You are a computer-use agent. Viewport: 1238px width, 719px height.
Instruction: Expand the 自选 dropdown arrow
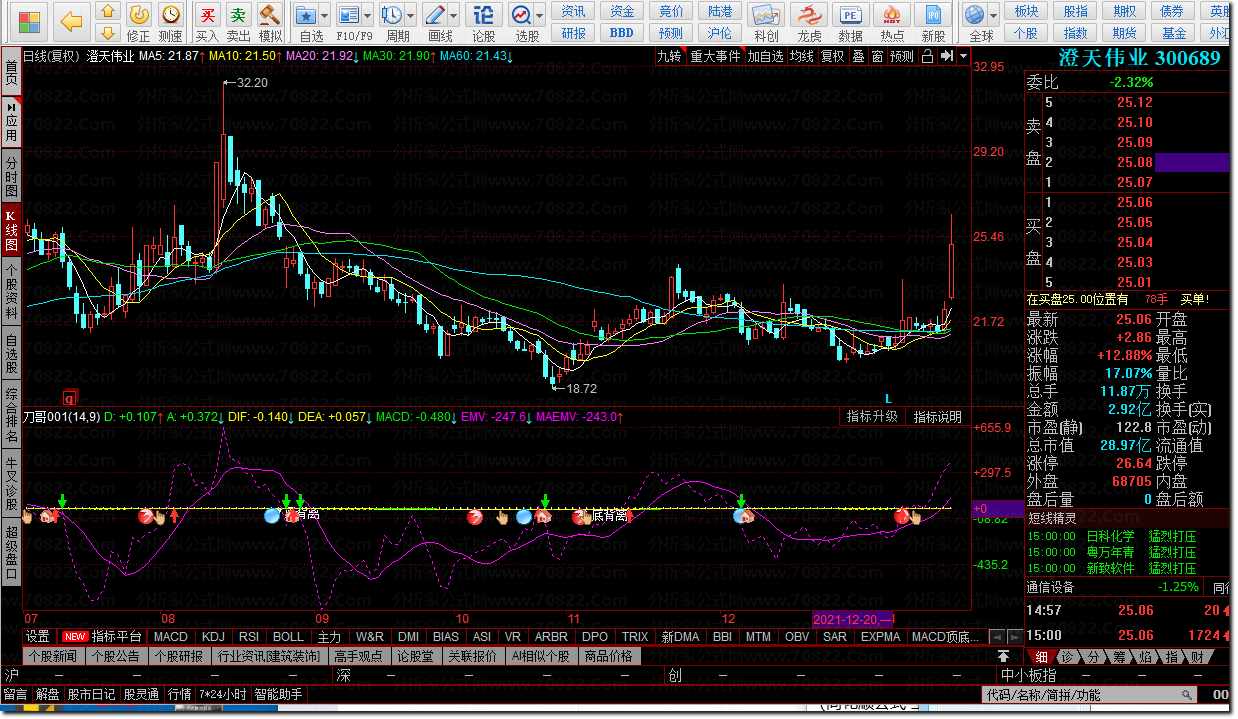point(325,16)
